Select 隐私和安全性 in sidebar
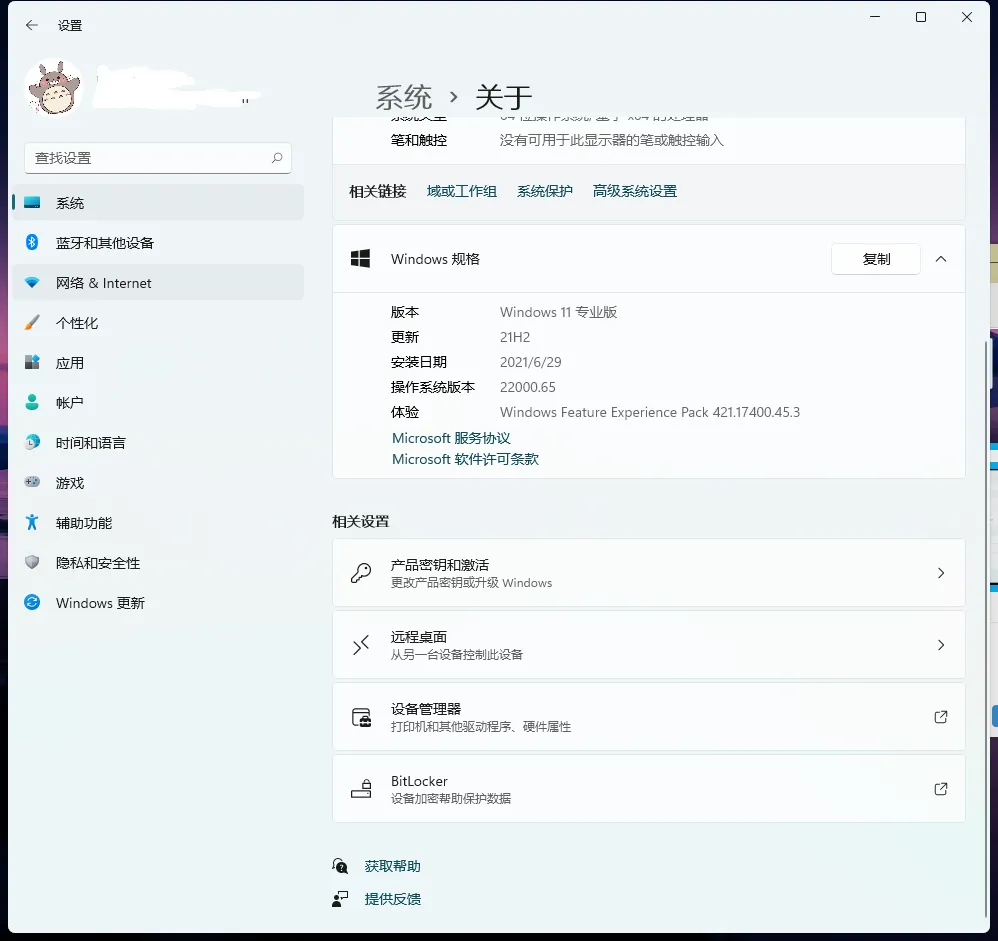This screenshot has height=941, width=998. (98, 563)
